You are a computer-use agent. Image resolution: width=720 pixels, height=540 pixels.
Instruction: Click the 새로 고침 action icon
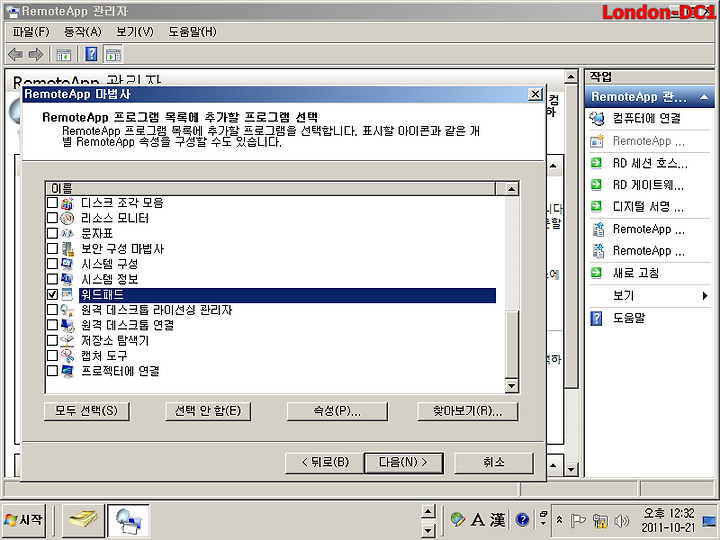point(596,273)
